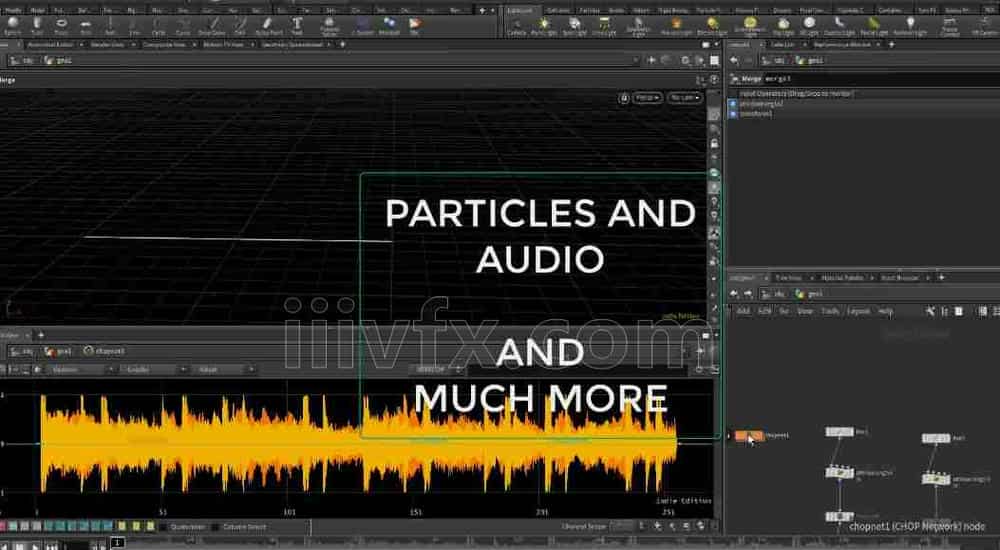Viewport: 1000px width, 550px height.
Task: Add an Ambient Light from the shelf
Action: [x=910, y=26]
